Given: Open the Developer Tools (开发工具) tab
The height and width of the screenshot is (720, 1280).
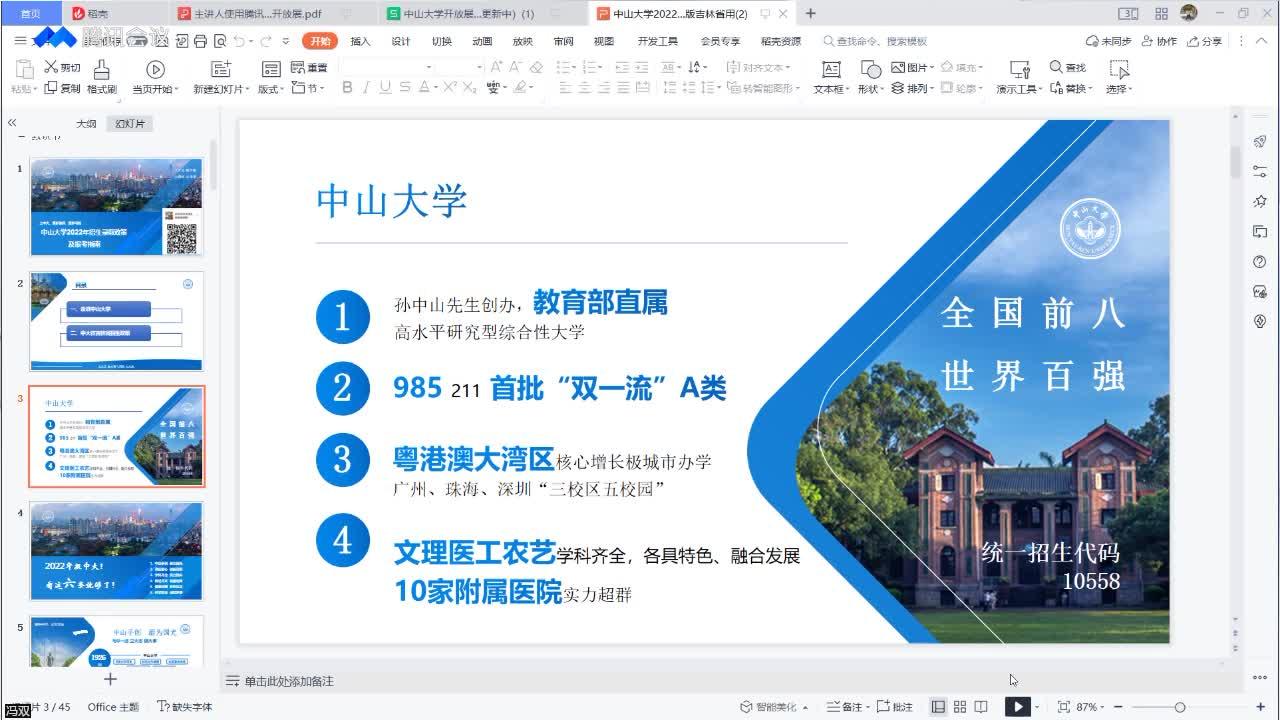Looking at the screenshot, I should [x=657, y=41].
